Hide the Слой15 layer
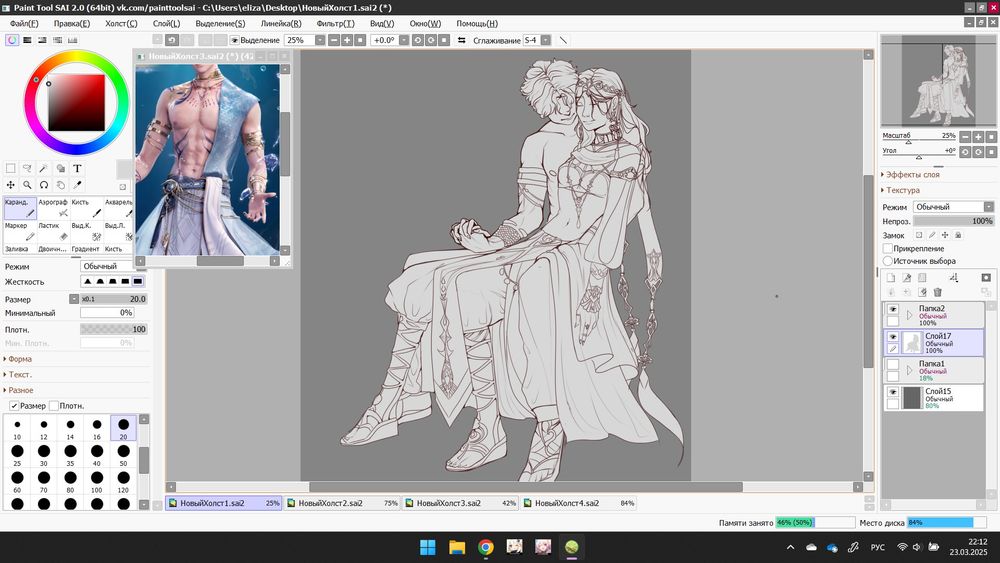This screenshot has width=1000, height=563. click(892, 392)
